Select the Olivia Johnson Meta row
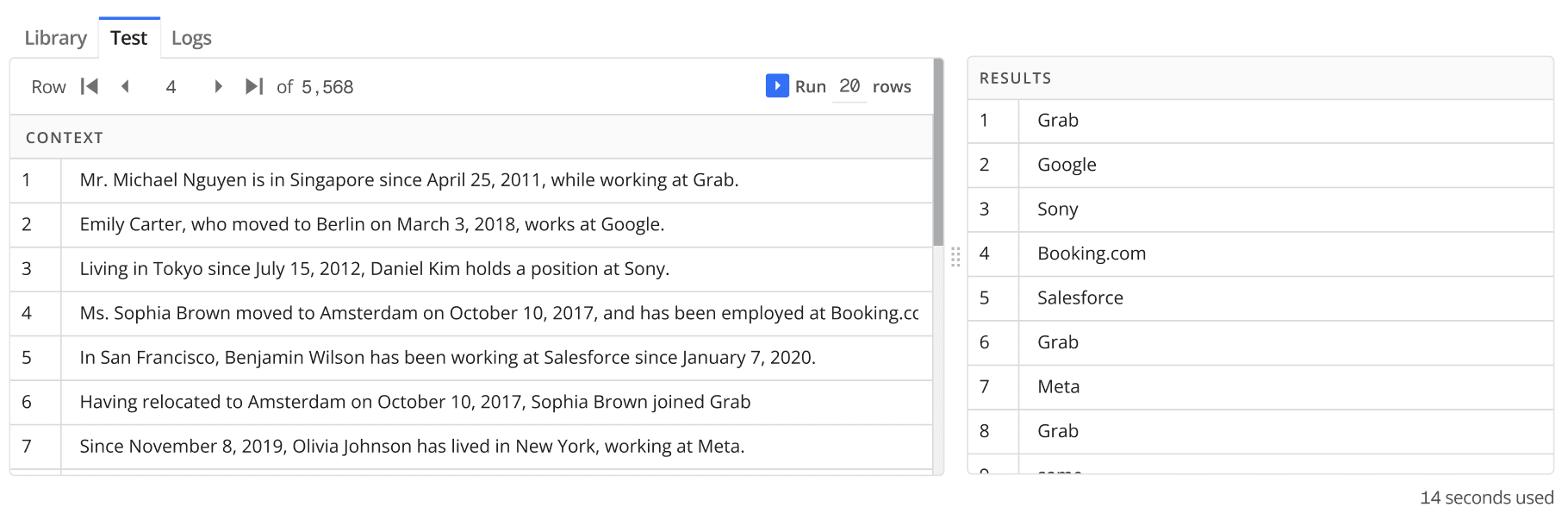 [x=471, y=447]
